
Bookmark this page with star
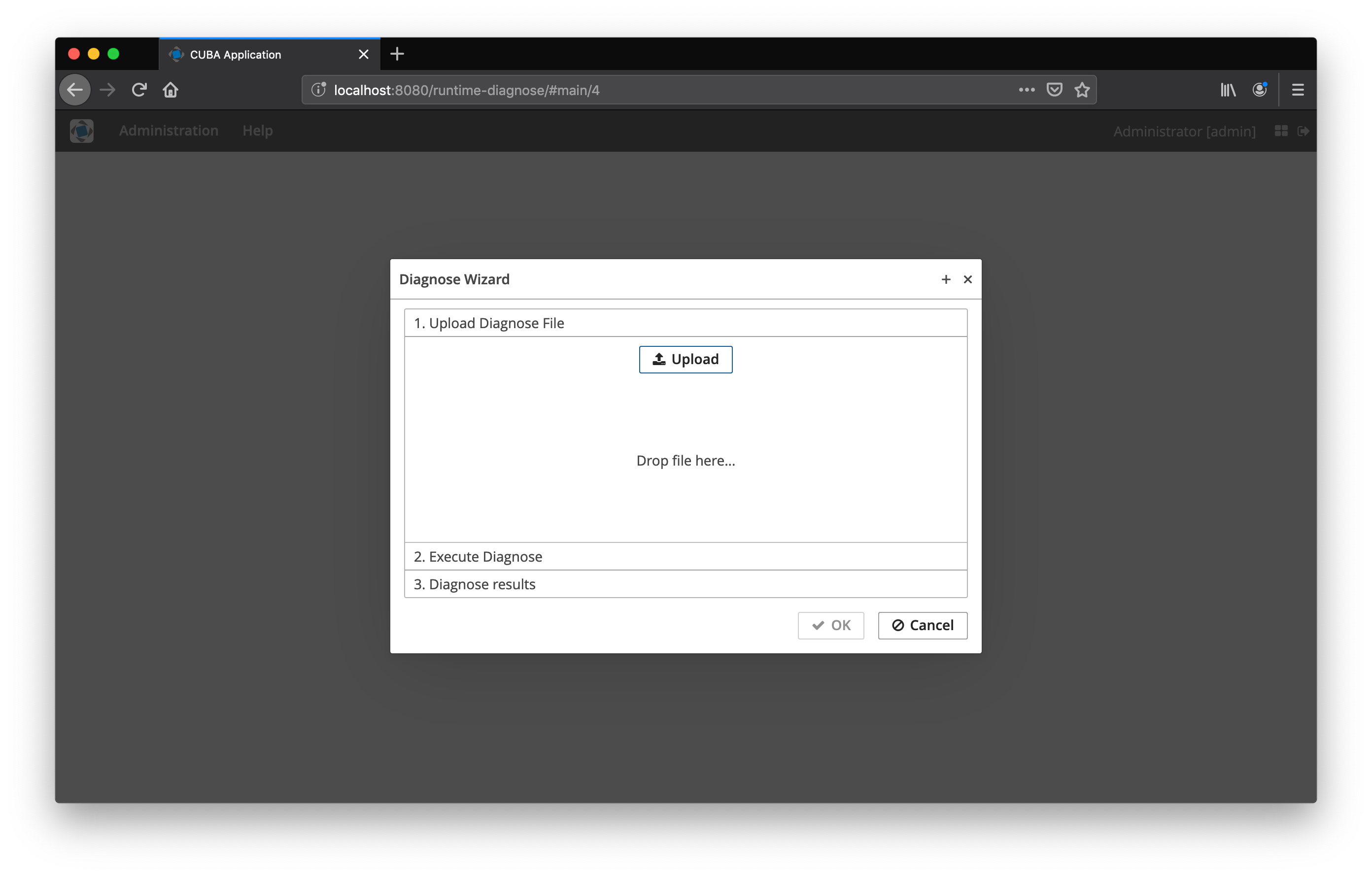pyautogui.click(x=1081, y=89)
